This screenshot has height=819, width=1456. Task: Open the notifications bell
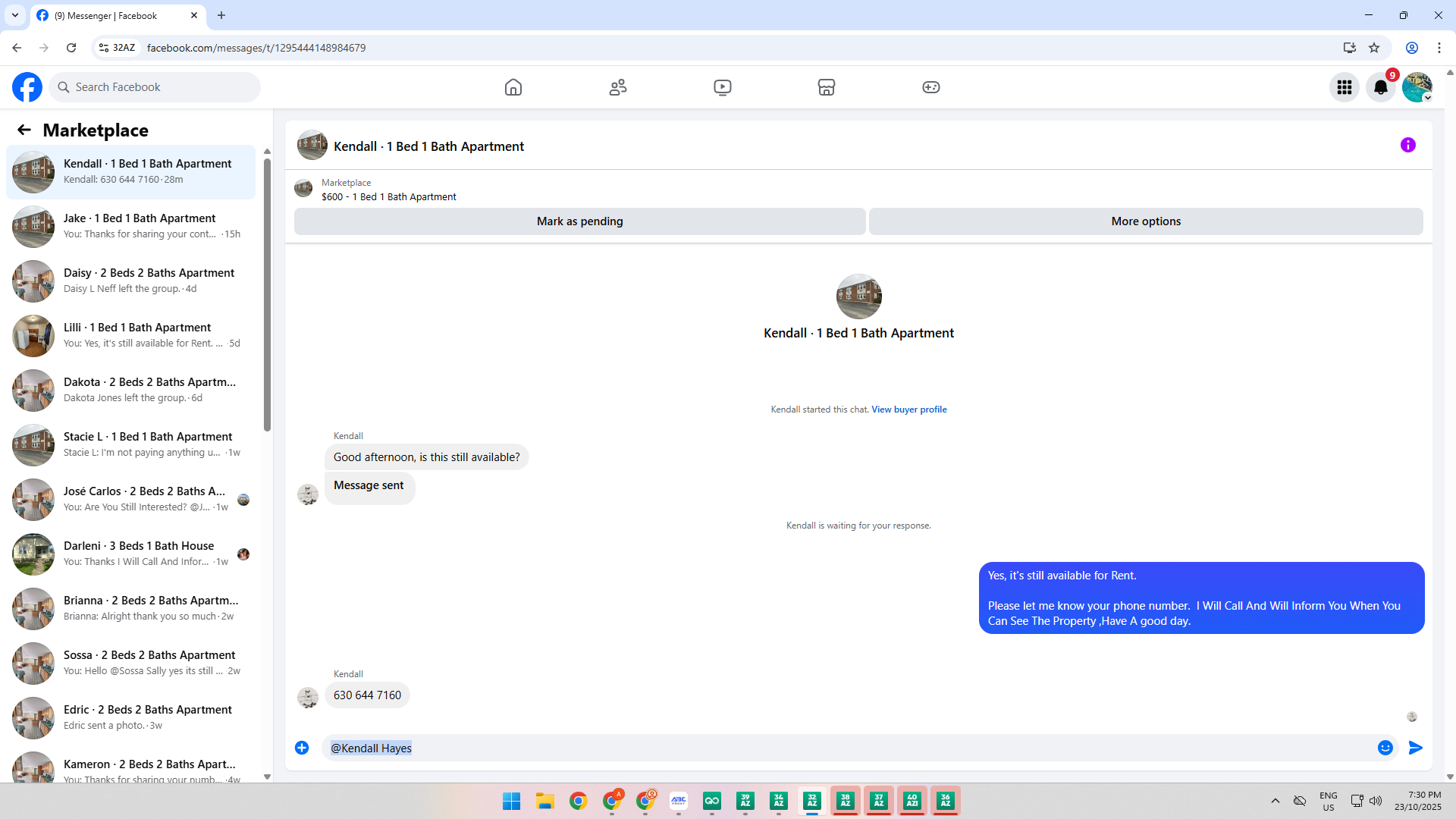click(x=1381, y=87)
